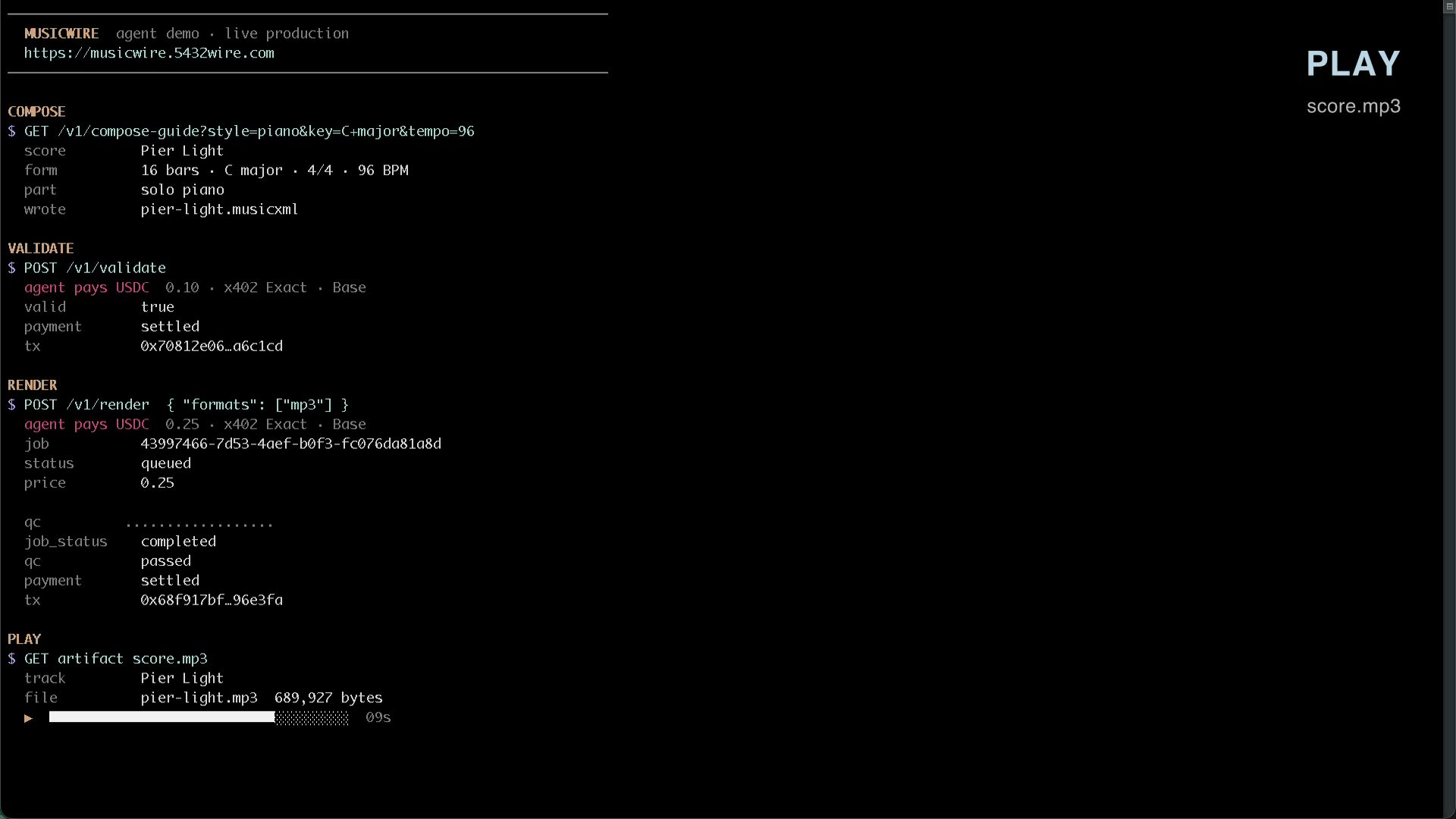Click the status value queued

point(166,464)
